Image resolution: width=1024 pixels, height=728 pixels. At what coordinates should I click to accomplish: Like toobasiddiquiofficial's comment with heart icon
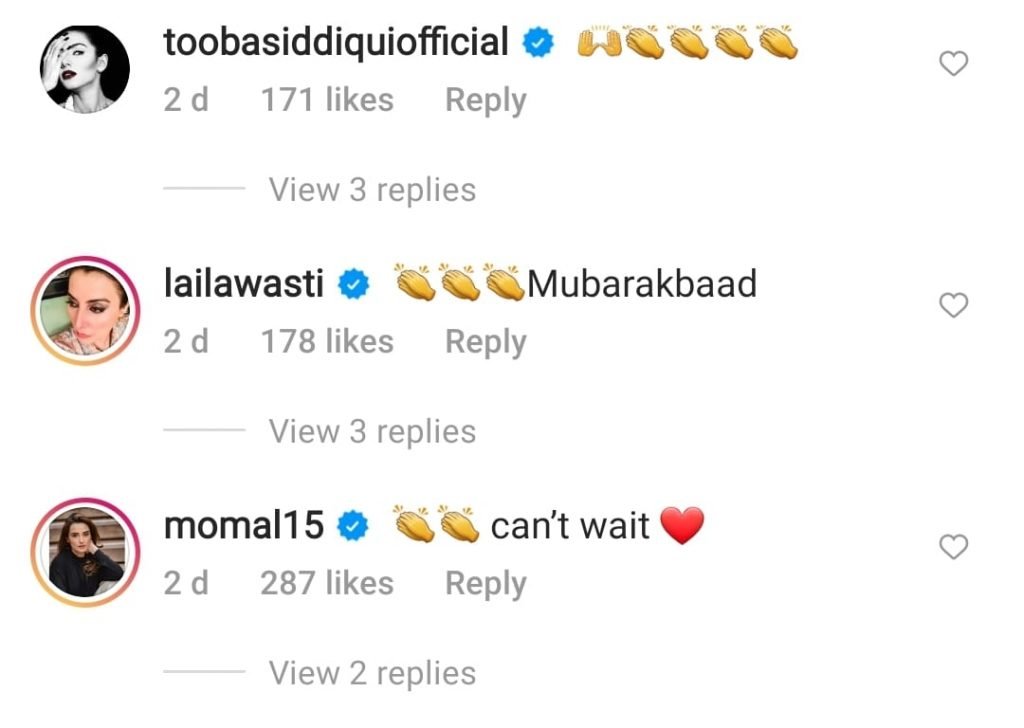coord(953,63)
